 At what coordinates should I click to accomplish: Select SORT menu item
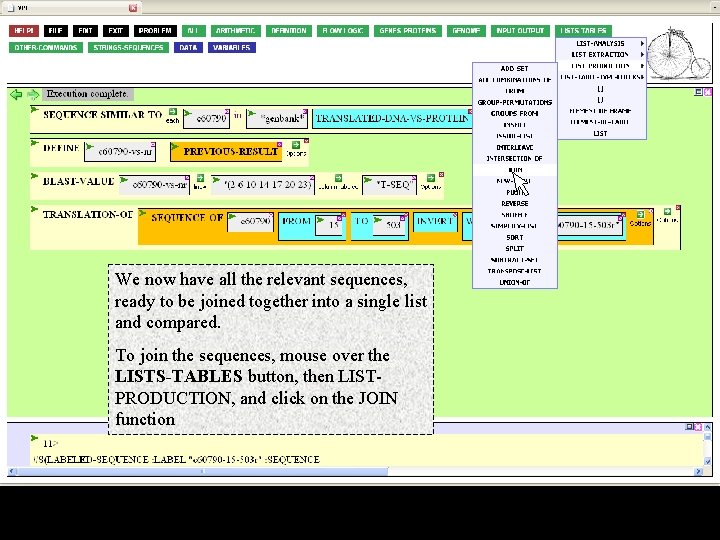click(x=515, y=237)
